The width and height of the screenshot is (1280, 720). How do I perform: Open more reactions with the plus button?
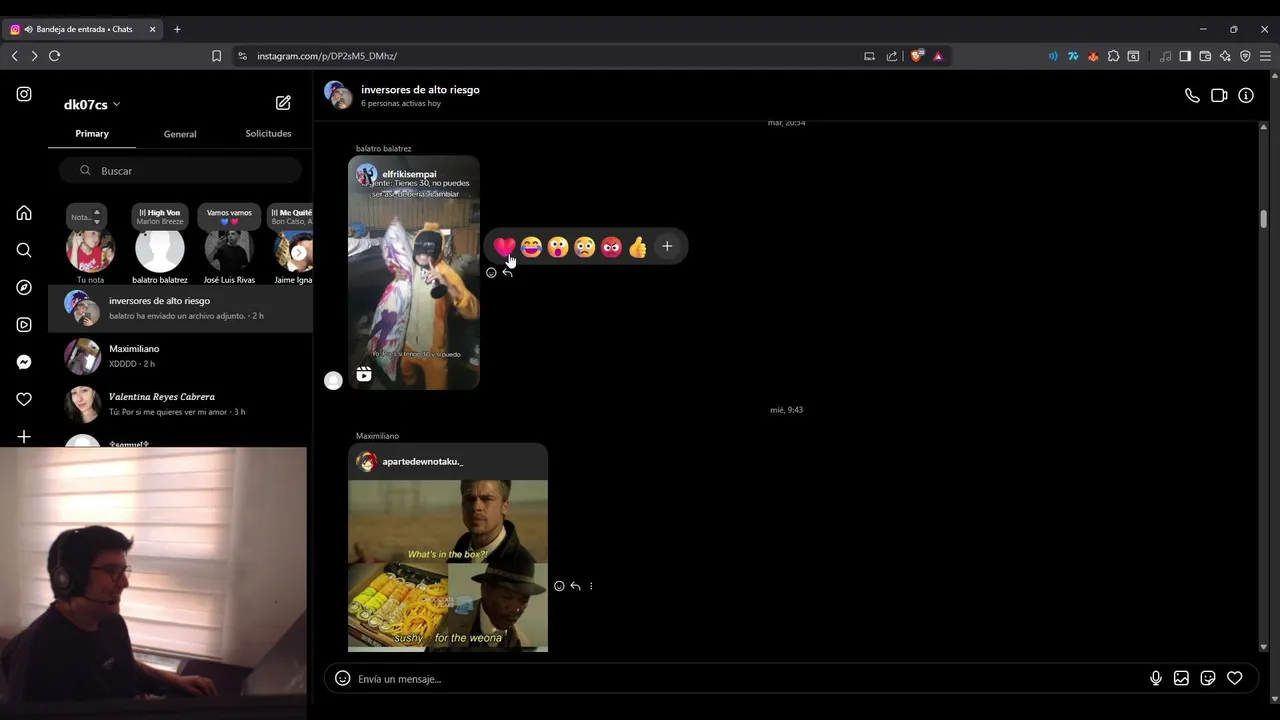[667, 246]
